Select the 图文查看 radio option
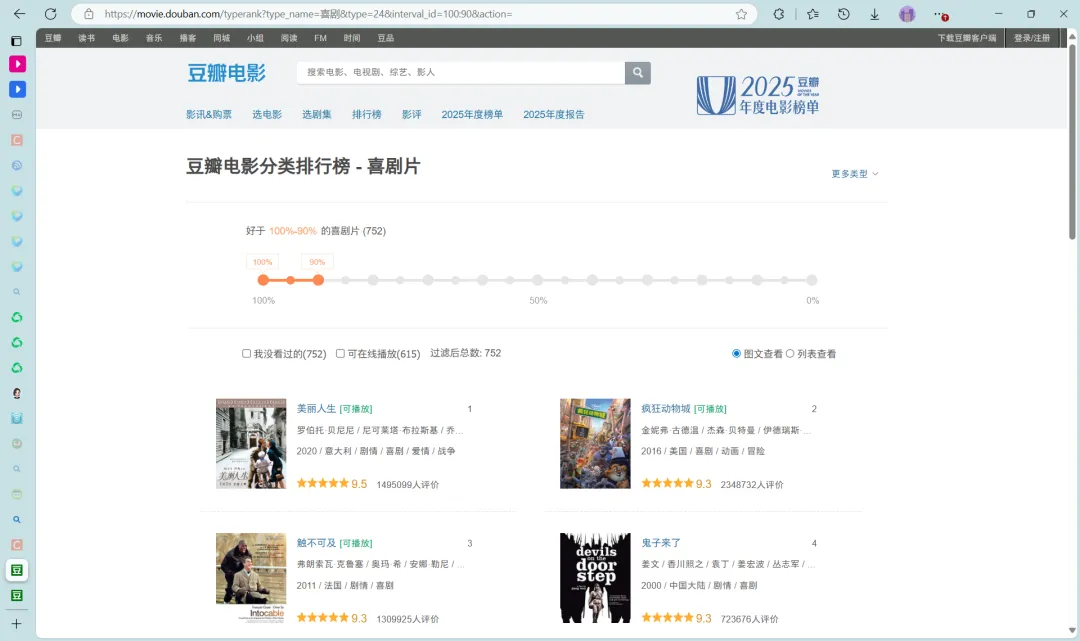The image size is (1080, 641). tap(736, 353)
